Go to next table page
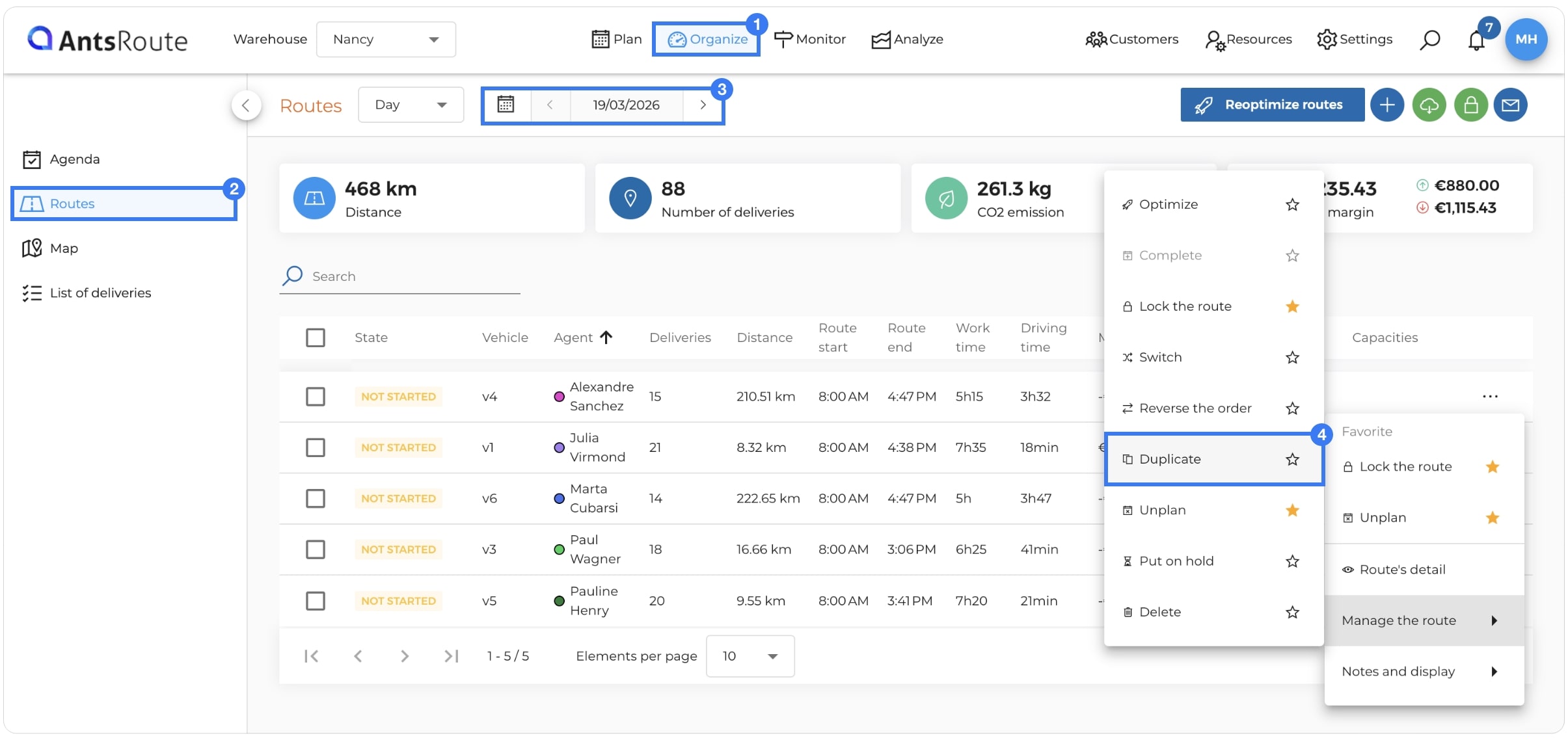 404,656
